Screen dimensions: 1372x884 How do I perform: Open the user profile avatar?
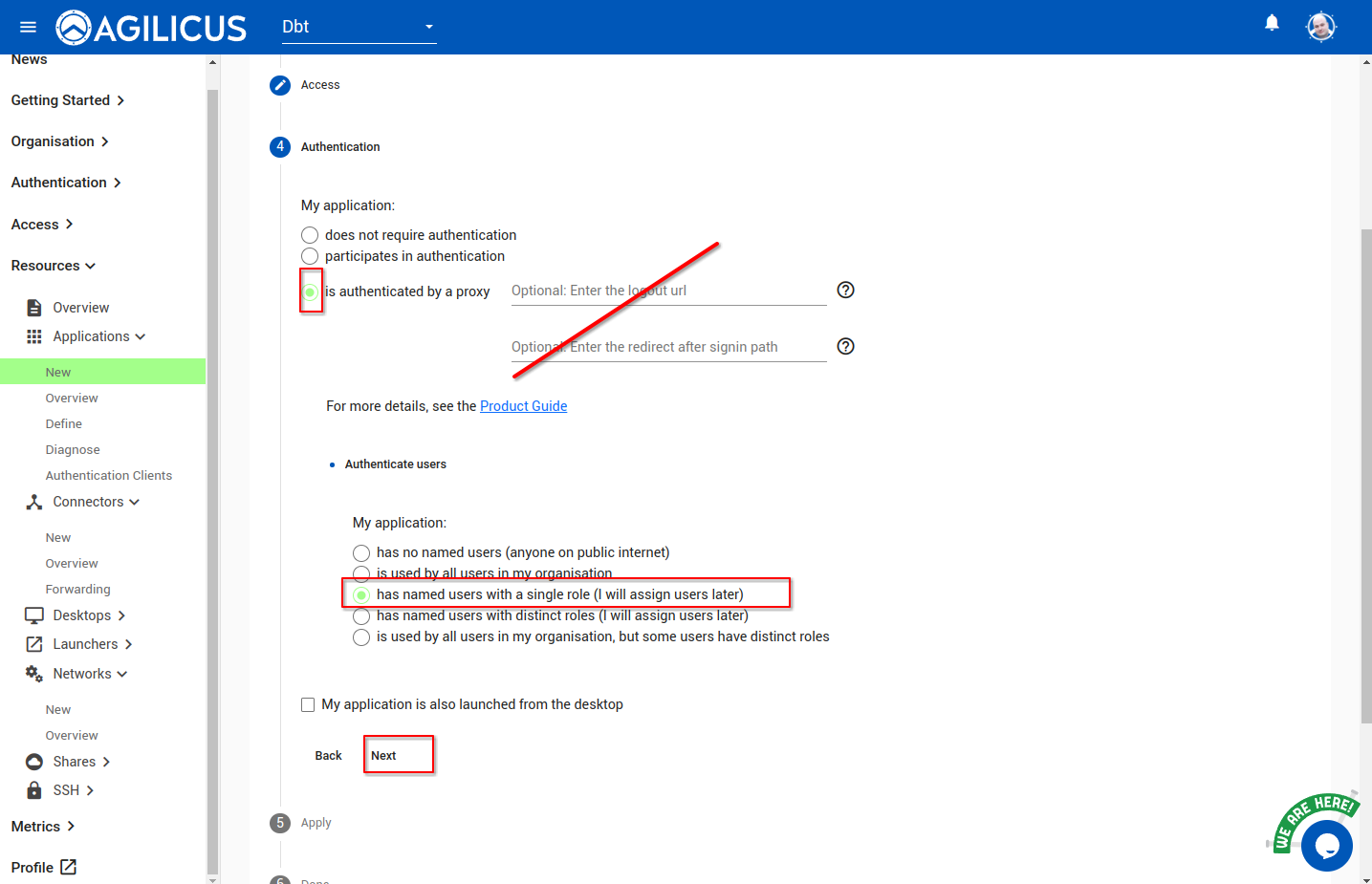(x=1320, y=27)
